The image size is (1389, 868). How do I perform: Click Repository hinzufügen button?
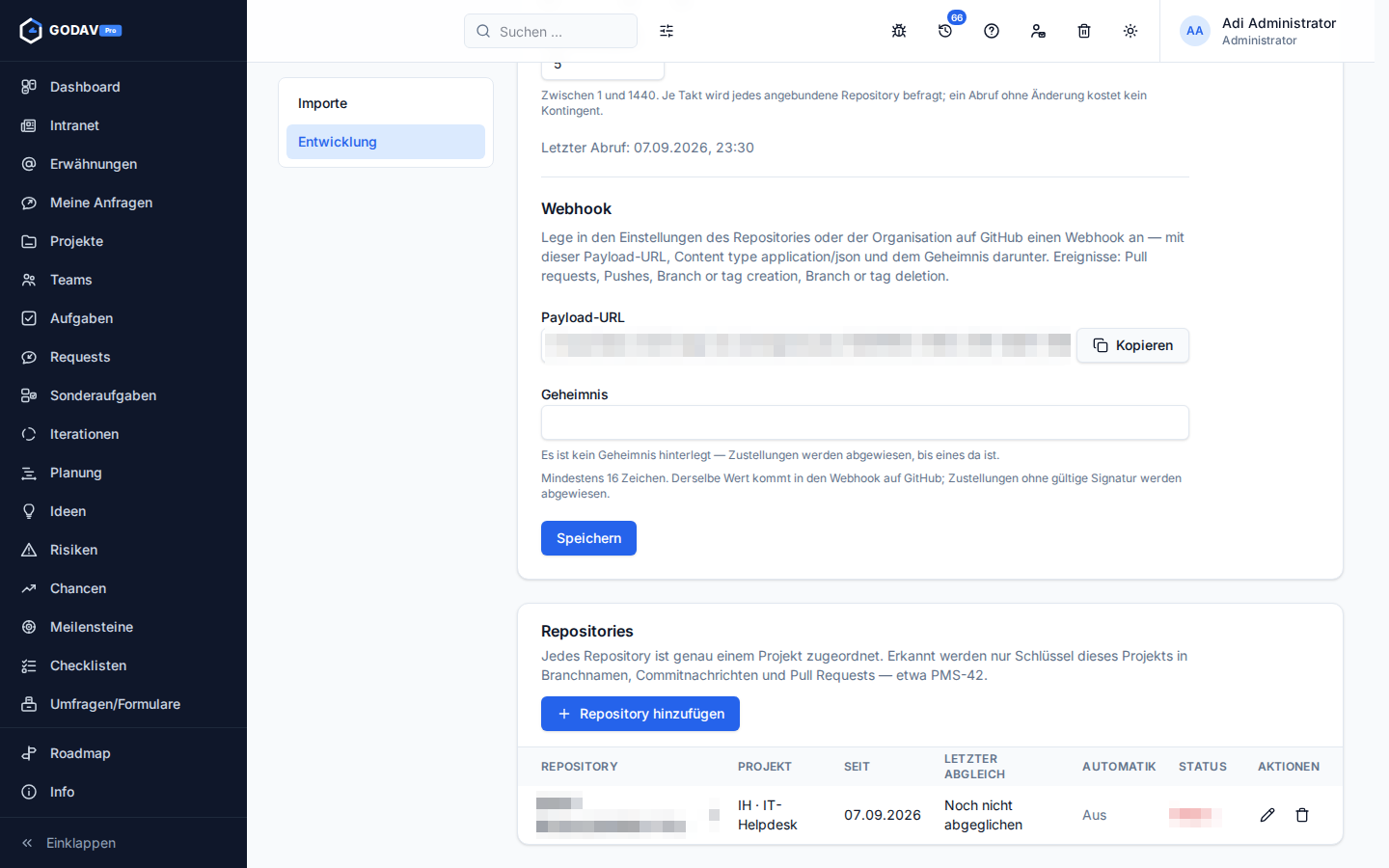pos(640,714)
